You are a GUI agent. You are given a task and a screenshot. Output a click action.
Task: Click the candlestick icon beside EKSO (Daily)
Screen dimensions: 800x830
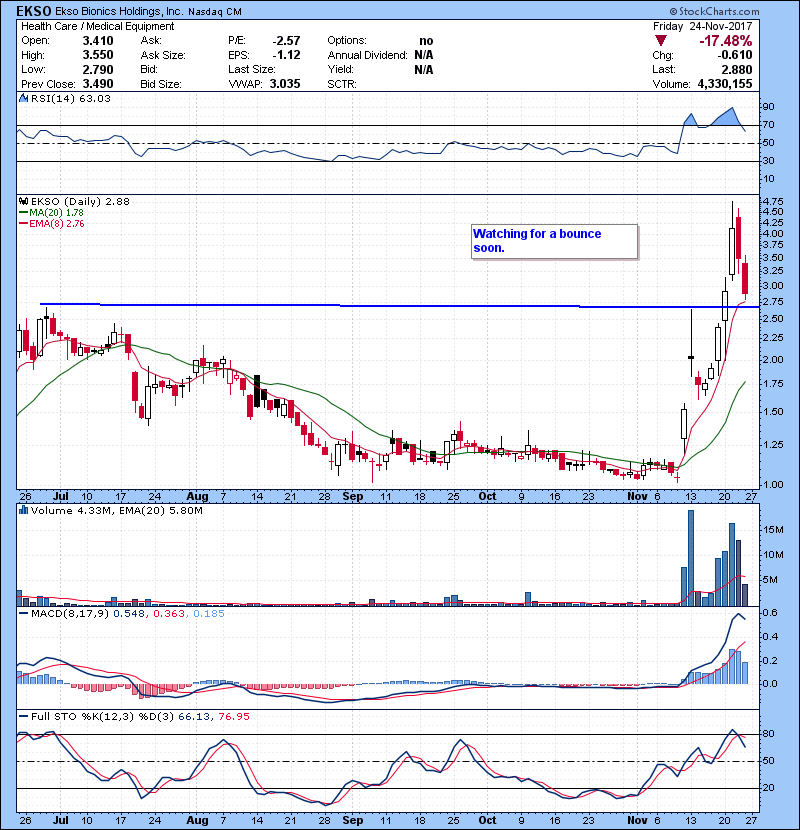(23, 201)
